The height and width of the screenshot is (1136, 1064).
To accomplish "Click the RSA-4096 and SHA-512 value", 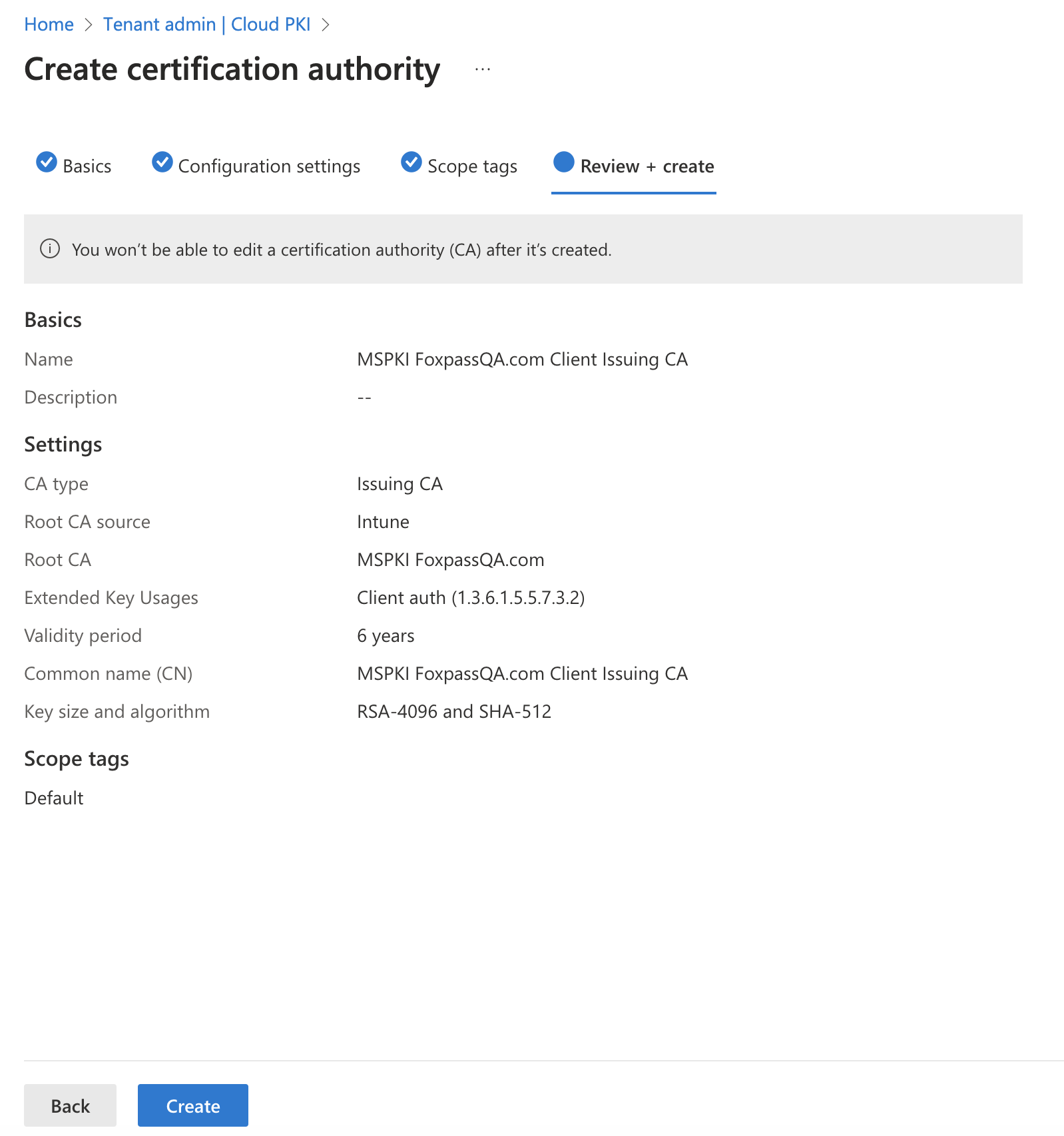I will click(455, 712).
